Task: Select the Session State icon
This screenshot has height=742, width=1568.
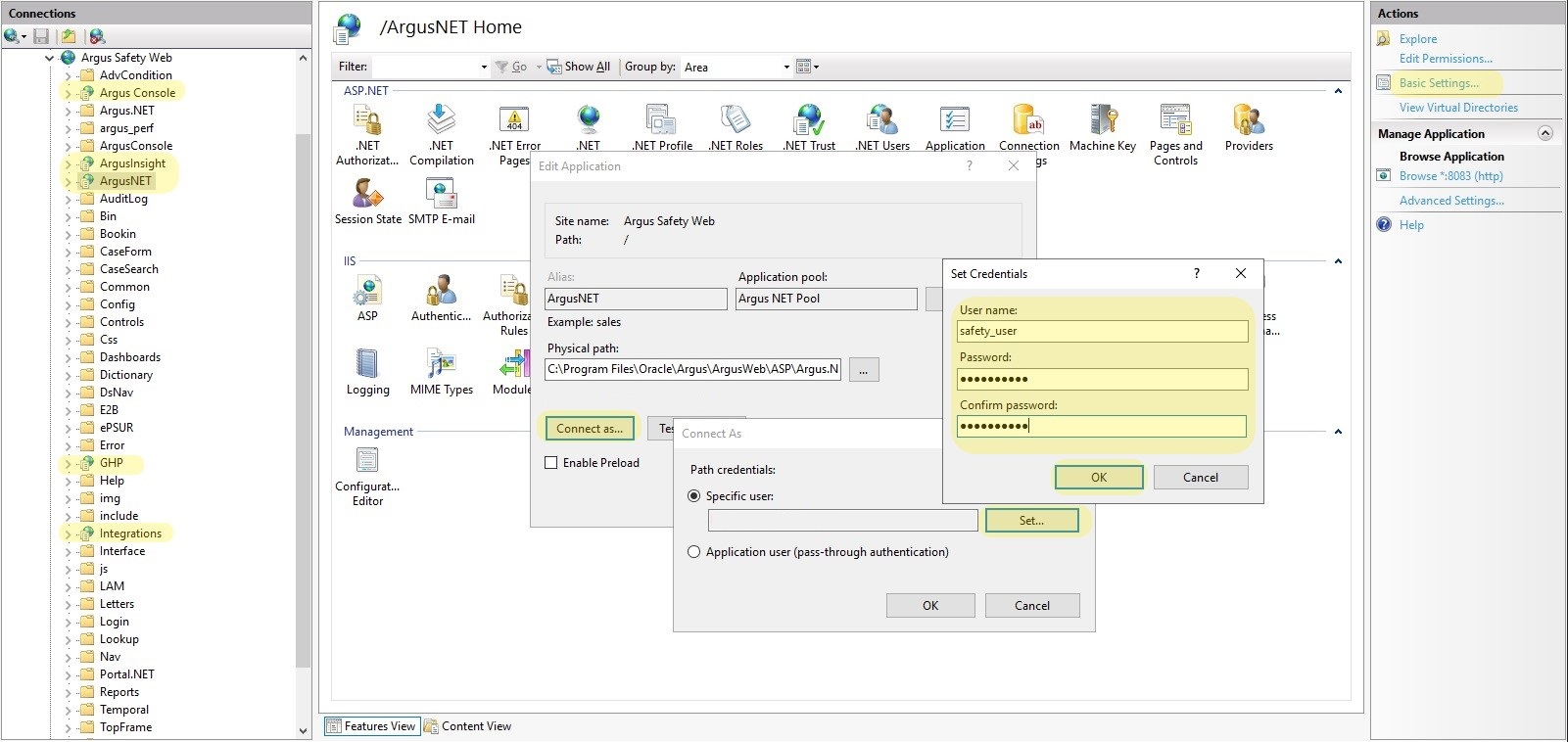Action: [x=368, y=202]
